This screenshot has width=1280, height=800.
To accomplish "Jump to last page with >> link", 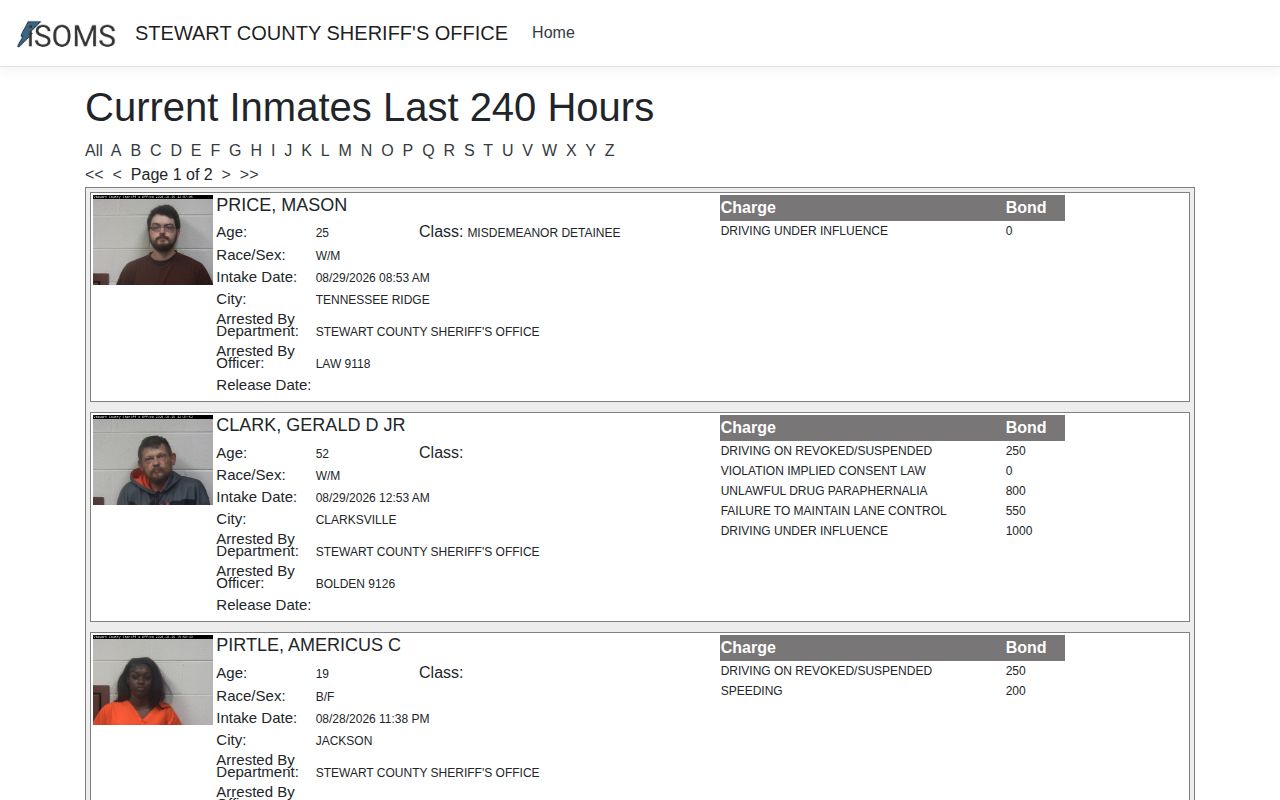I will point(249,174).
